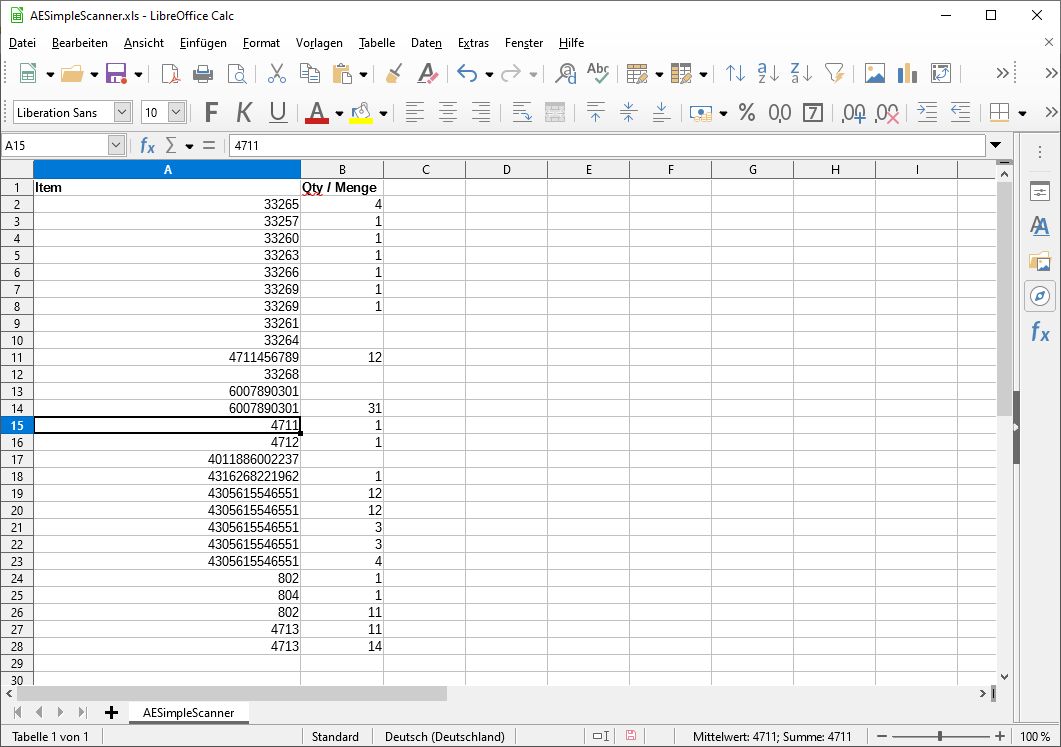Screen dimensions: 1061x747
Task: Sort descending Z to A
Action: click(801, 73)
